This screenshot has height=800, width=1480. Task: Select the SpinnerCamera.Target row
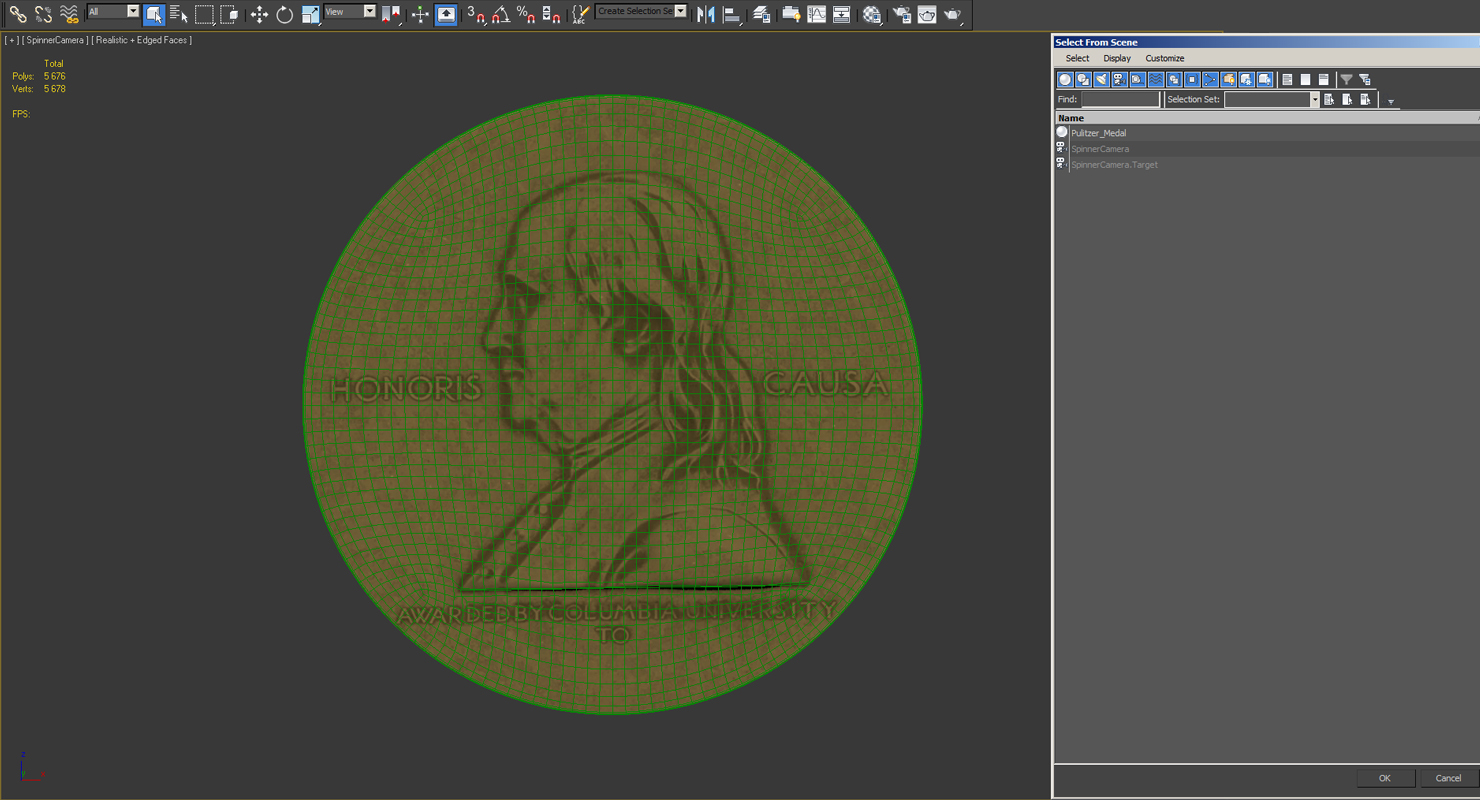point(1114,165)
